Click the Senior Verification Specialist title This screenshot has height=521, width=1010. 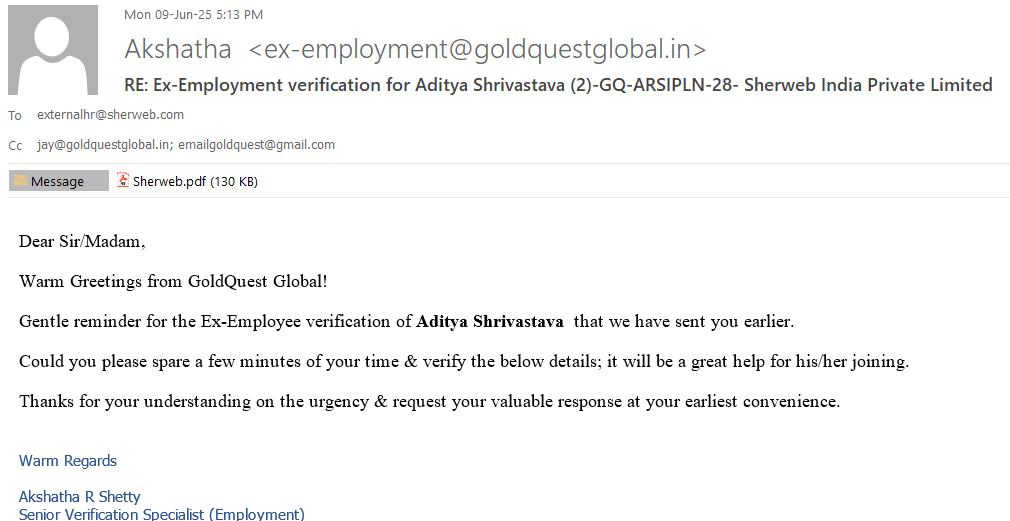click(x=162, y=514)
